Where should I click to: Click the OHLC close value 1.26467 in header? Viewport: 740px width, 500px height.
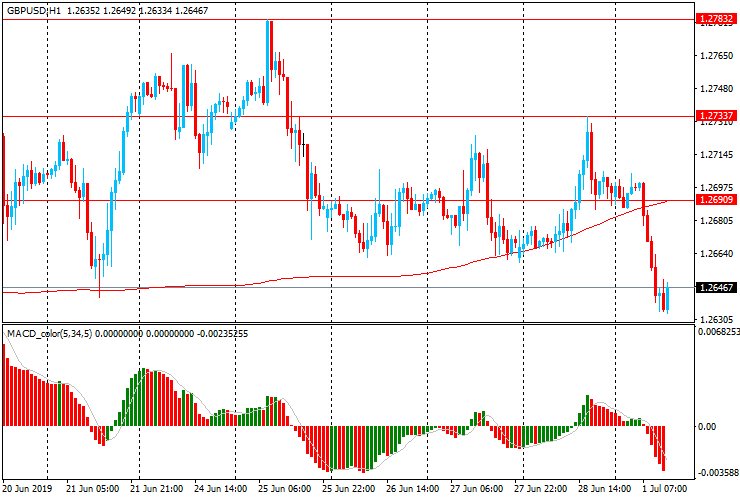[191, 10]
